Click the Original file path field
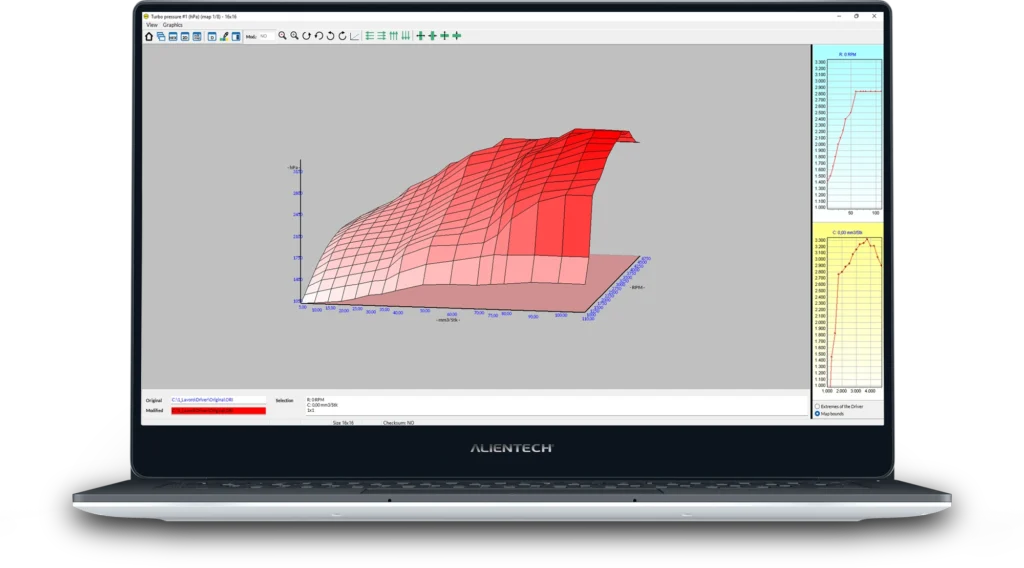 pyautogui.click(x=219, y=400)
